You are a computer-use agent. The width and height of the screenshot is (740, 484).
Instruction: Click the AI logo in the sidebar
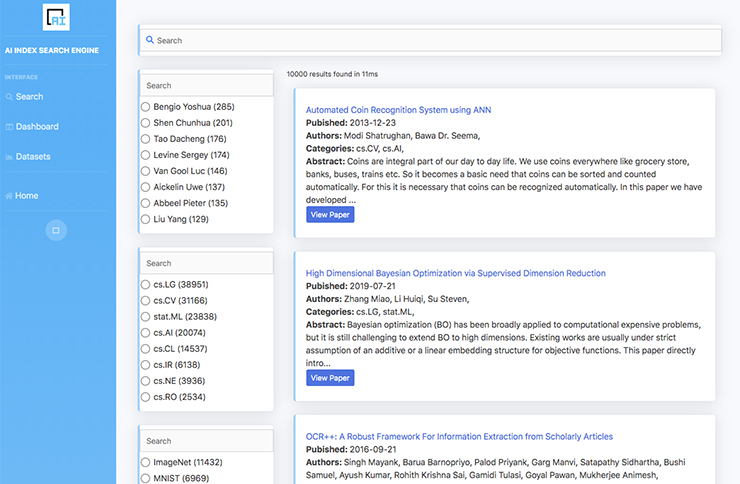coord(57,17)
